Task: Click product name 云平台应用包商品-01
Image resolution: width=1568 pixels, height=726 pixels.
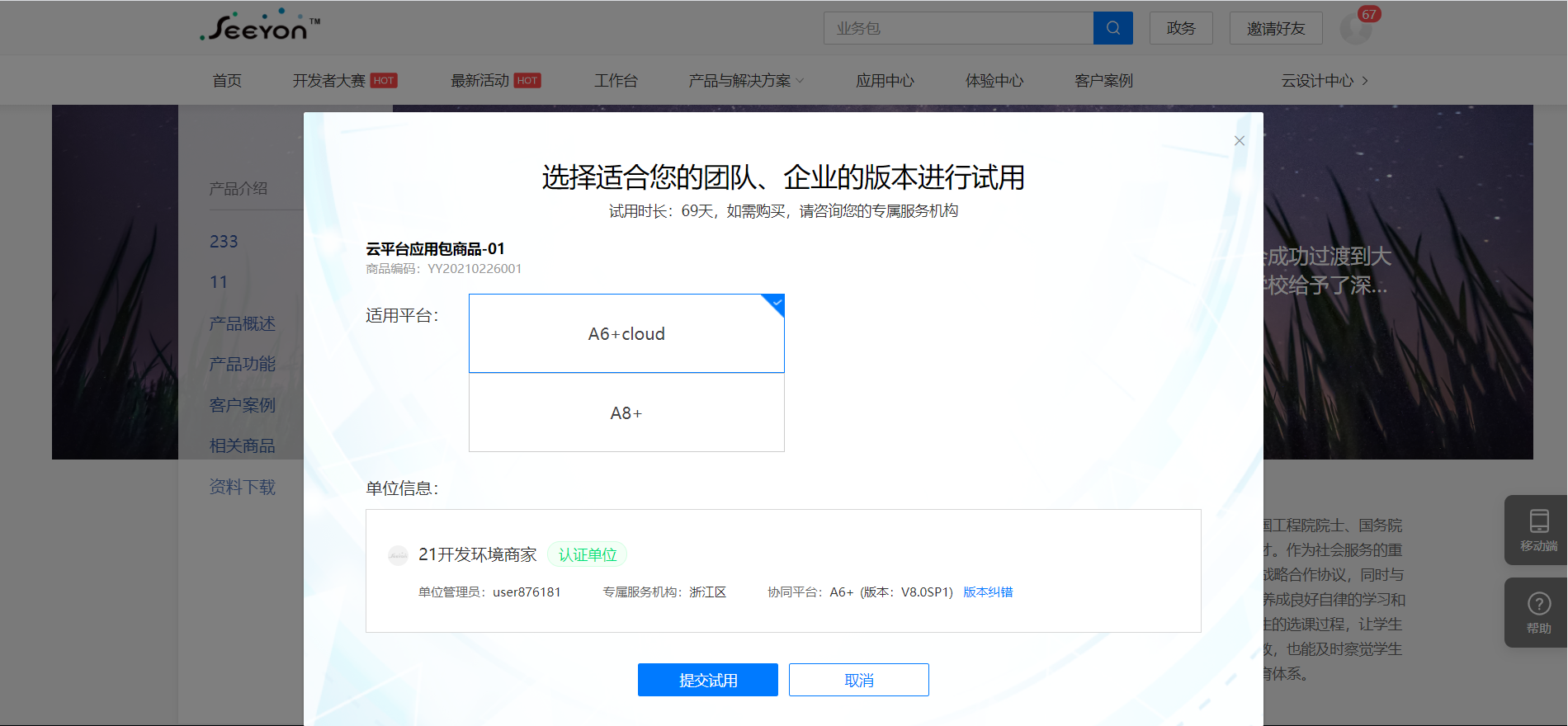Action: coord(435,249)
